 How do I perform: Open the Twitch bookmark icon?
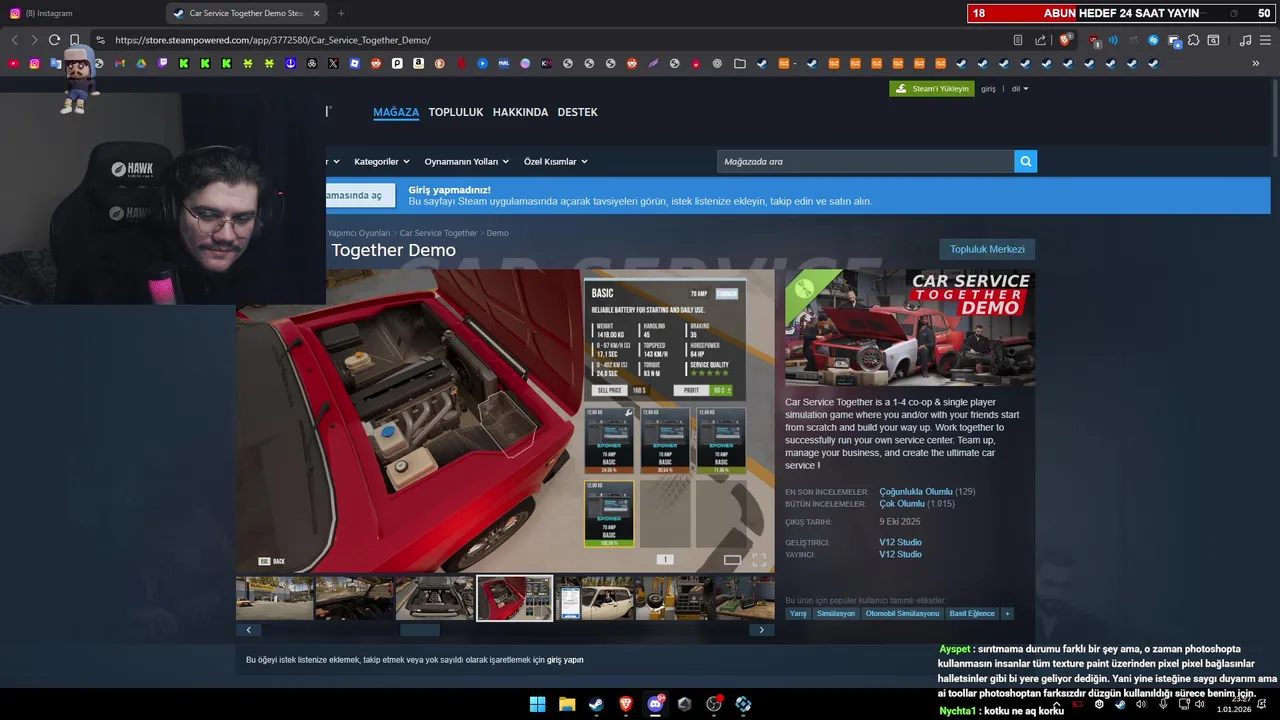(x=163, y=63)
